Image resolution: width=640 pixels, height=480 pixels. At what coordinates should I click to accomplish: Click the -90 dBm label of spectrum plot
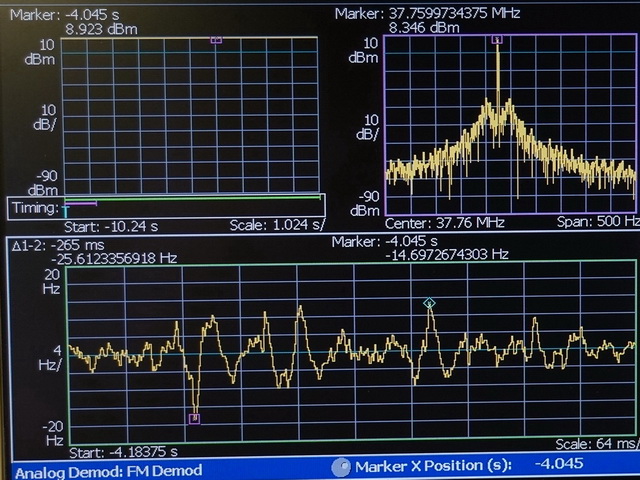364,203
